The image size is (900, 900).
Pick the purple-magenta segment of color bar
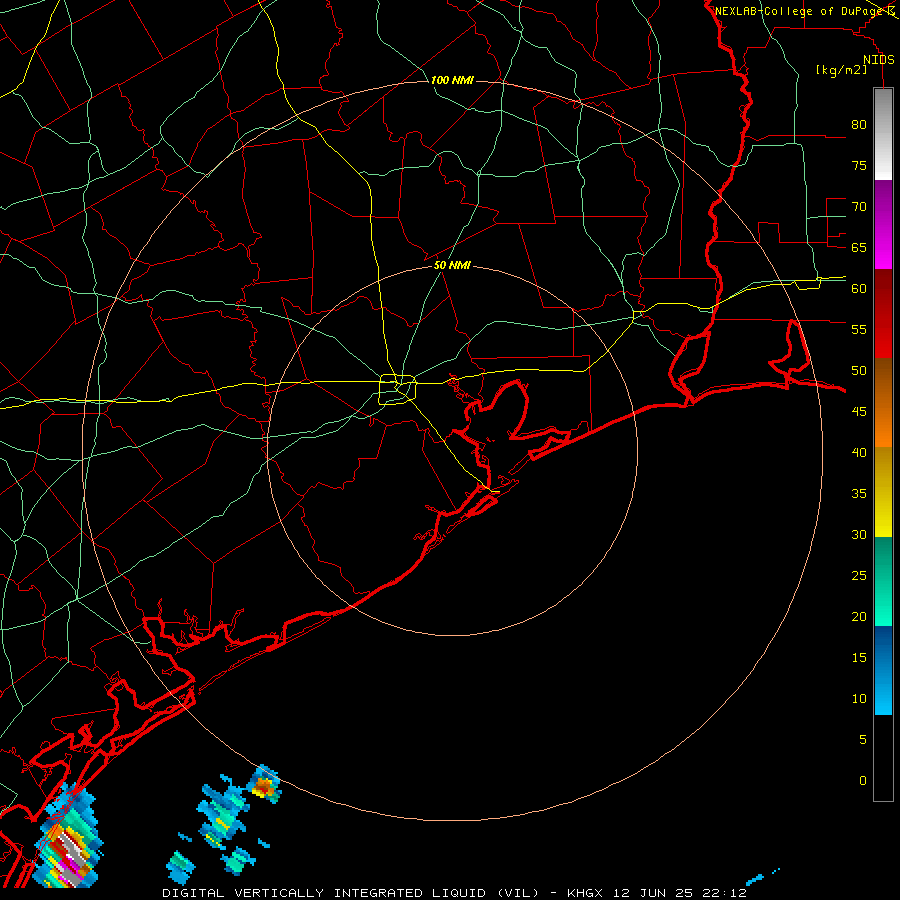pos(883,224)
